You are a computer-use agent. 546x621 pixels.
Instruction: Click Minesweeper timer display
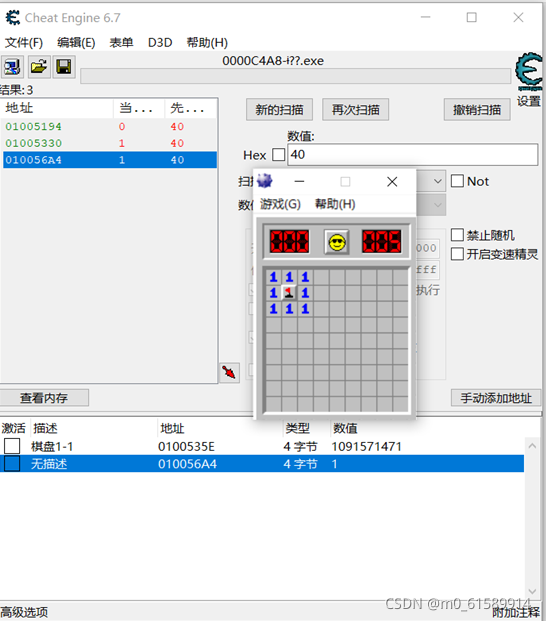click(x=382, y=242)
